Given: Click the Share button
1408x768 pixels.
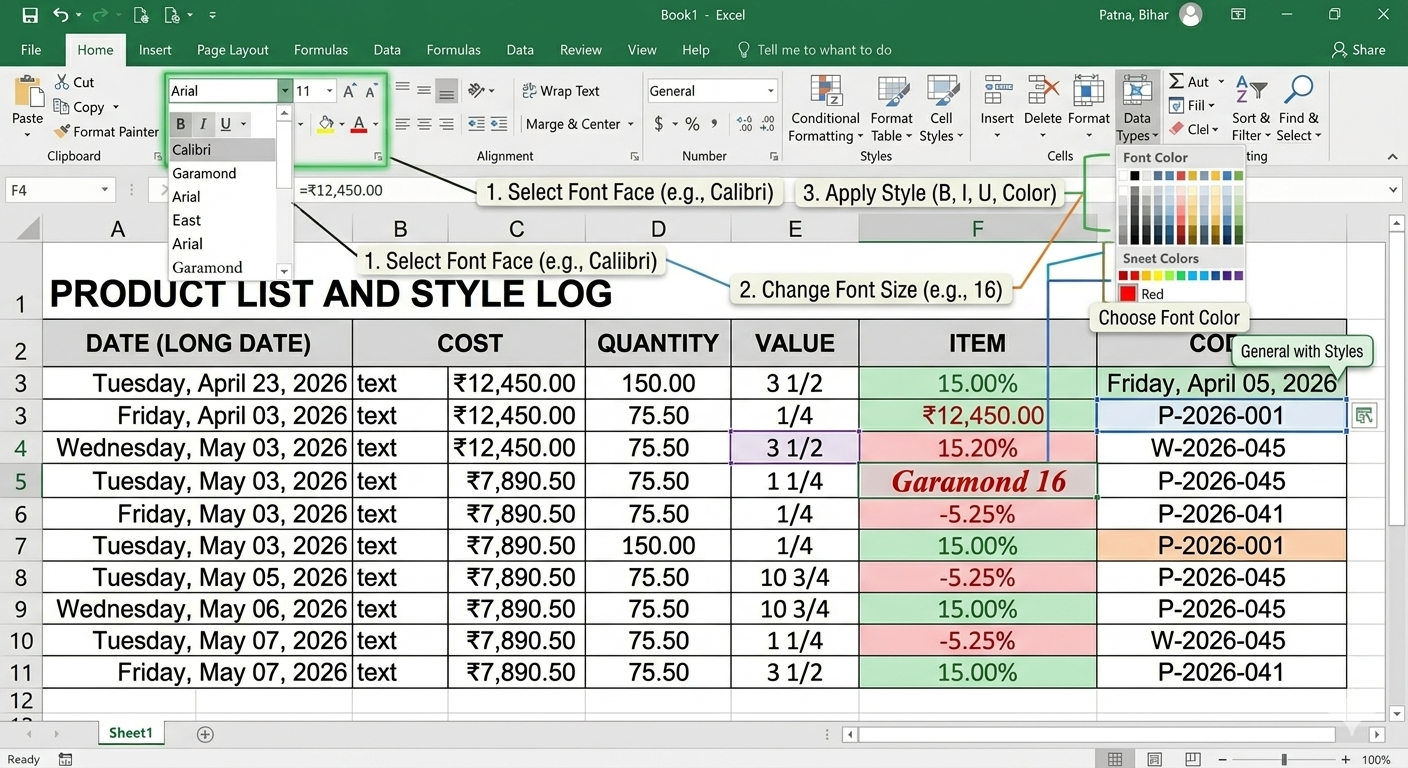Looking at the screenshot, I should pyautogui.click(x=1357, y=50).
